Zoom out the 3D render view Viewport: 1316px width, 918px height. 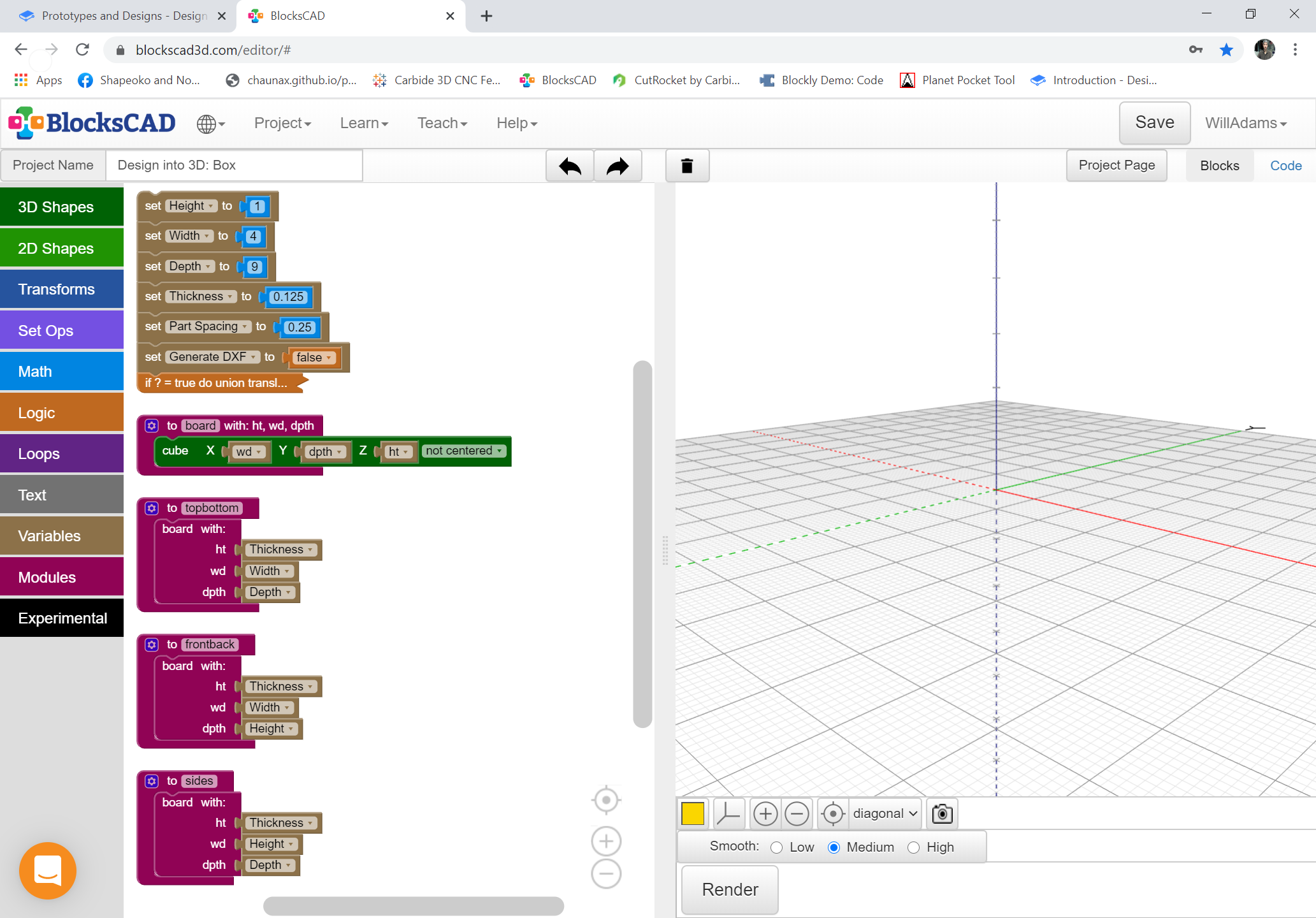point(797,813)
